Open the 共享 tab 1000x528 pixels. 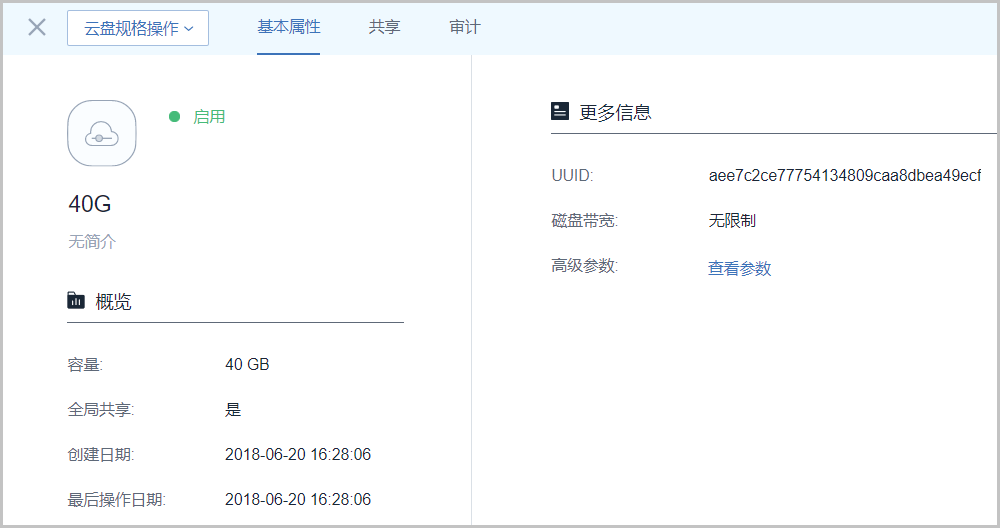point(384,27)
